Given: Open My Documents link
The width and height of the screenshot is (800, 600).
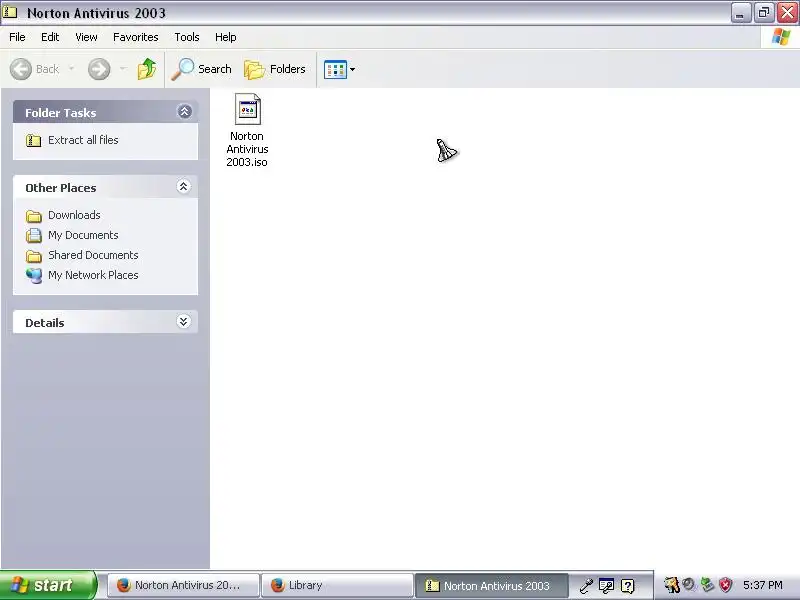Looking at the screenshot, I should click(x=83, y=235).
